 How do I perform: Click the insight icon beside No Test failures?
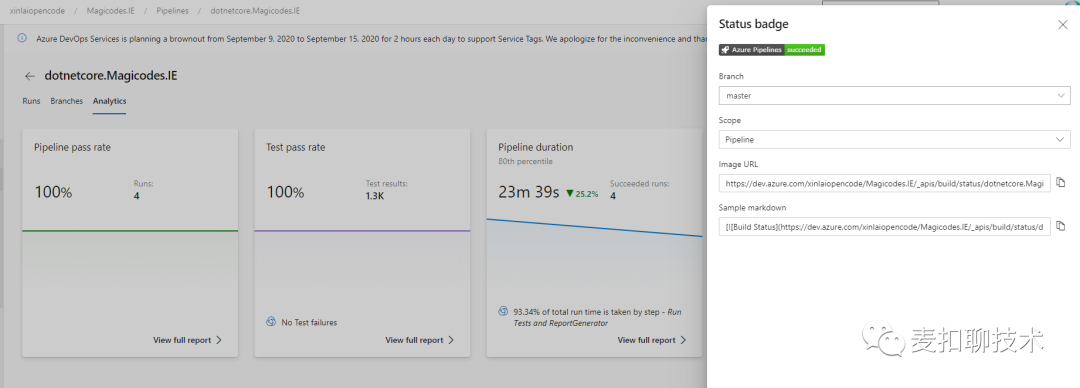tap(271, 322)
